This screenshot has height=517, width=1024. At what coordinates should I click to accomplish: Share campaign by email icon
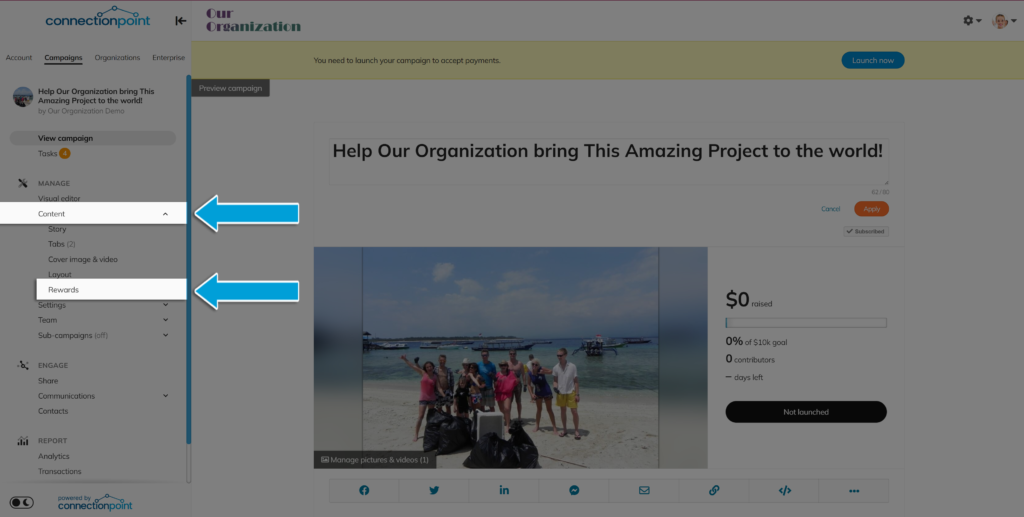click(644, 490)
